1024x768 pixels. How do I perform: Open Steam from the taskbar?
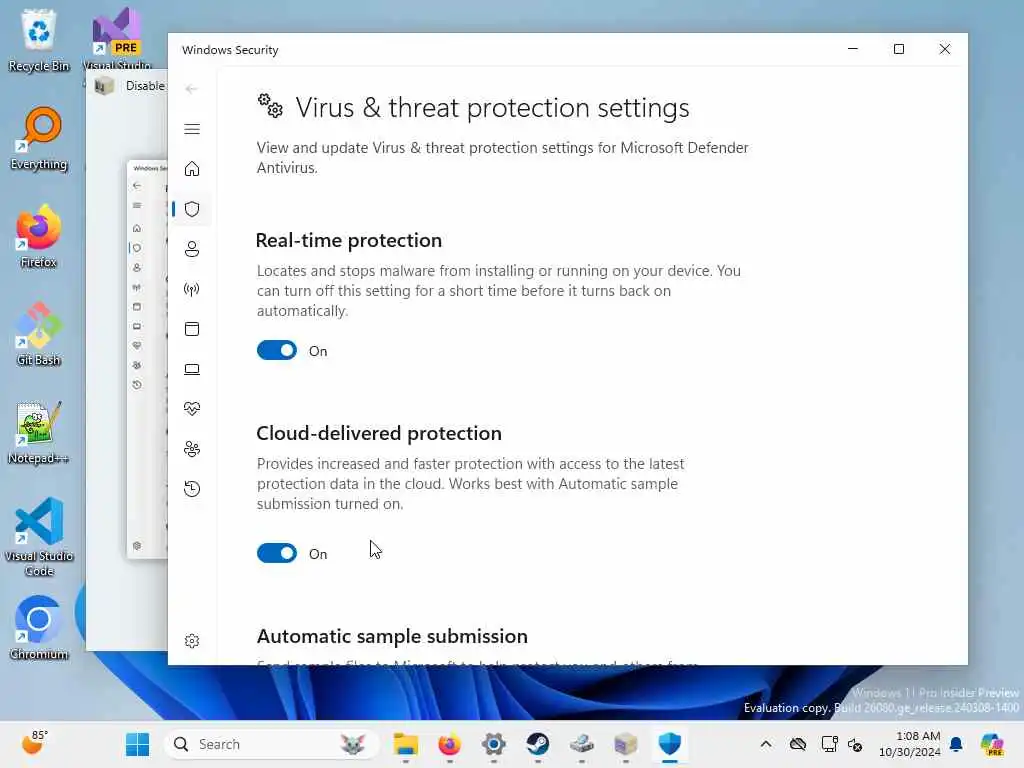click(x=537, y=744)
